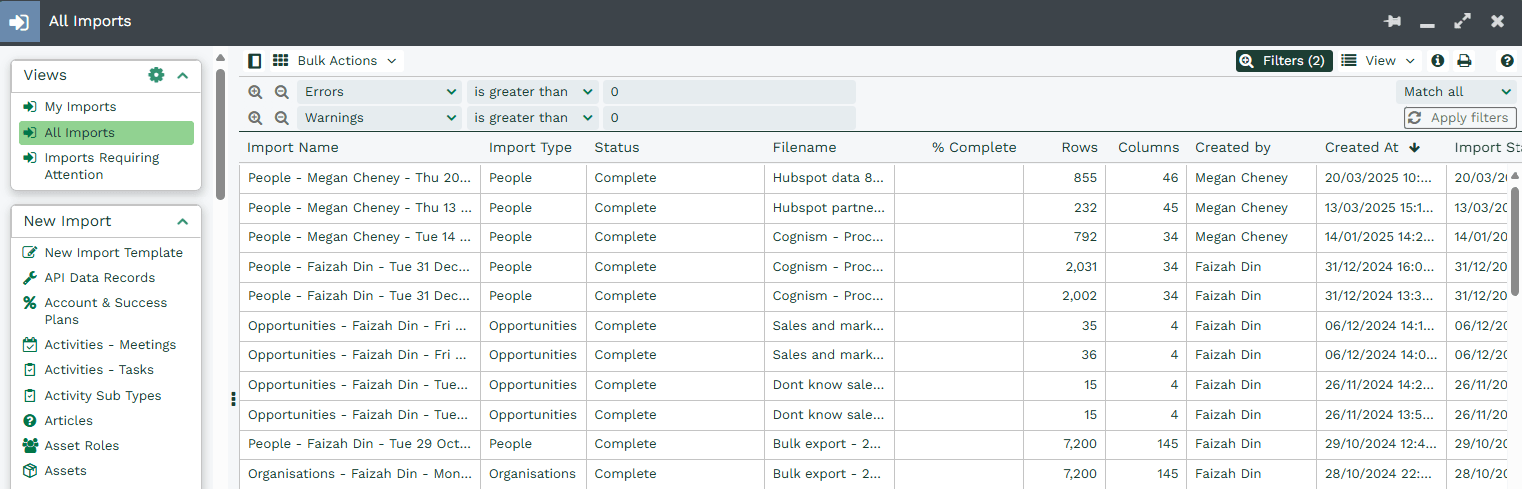Click the Asset Roles people icon
Viewport: 1522px width, 489px height.
(x=30, y=446)
